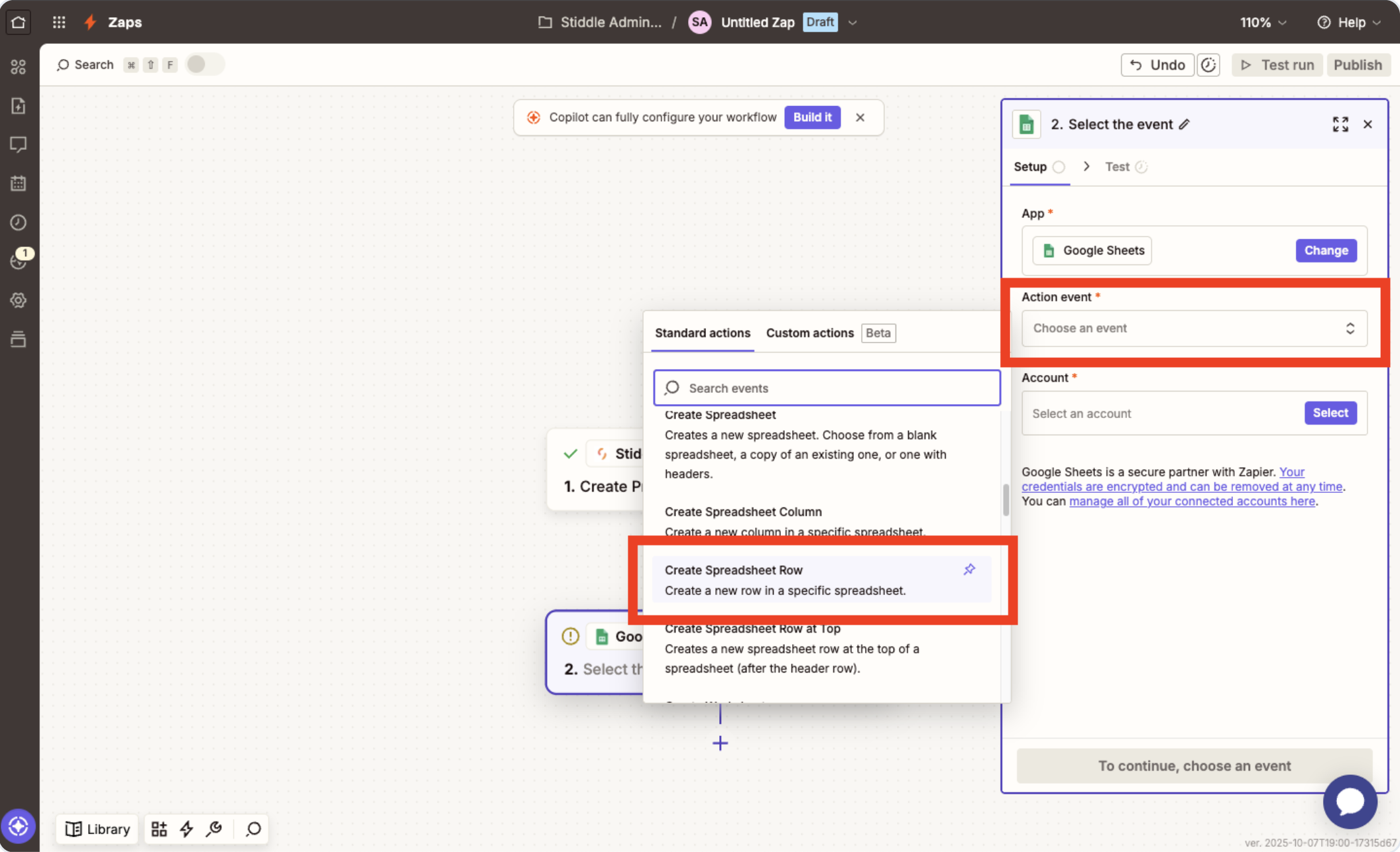1400x852 pixels.
Task: Click the pencil icon to rename step
Action: tap(1185, 125)
